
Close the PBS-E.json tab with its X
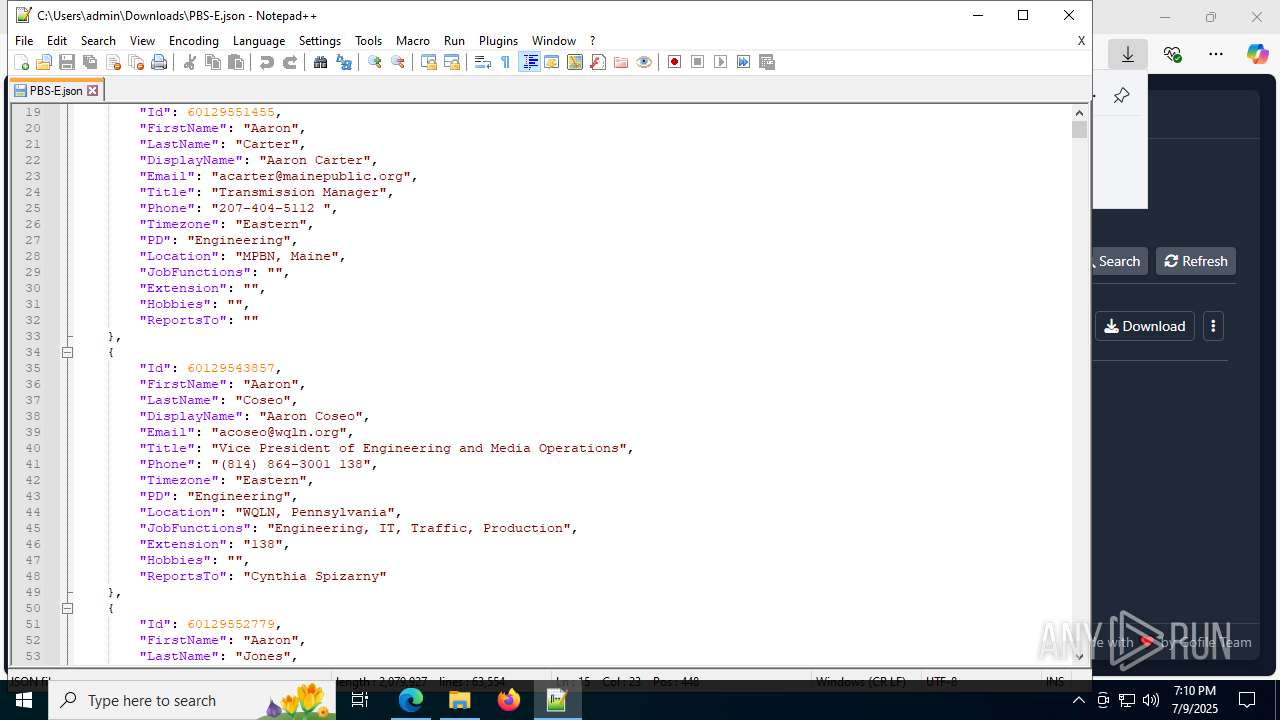pyautogui.click(x=93, y=90)
